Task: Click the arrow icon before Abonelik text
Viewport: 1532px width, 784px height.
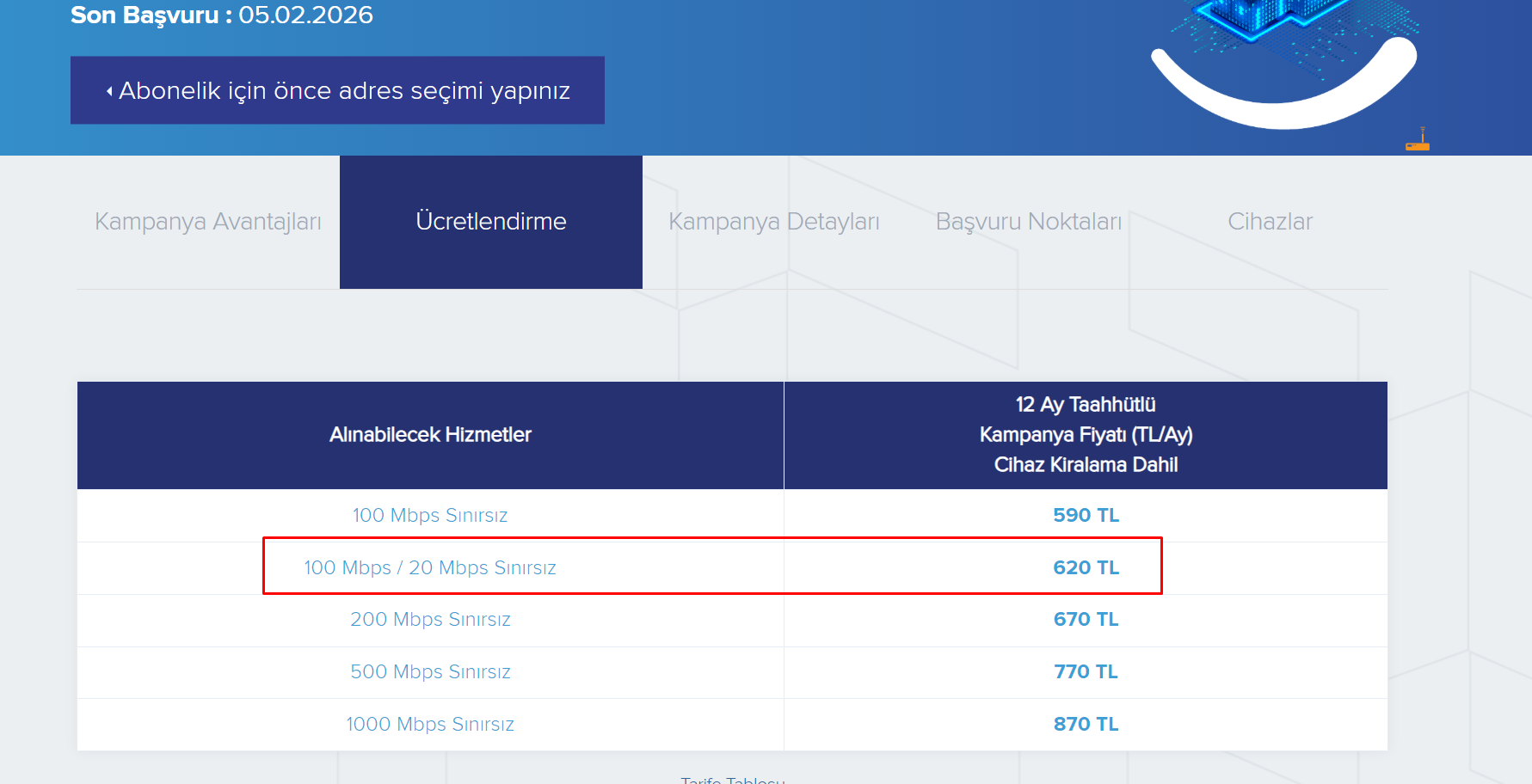Action: pos(109,91)
